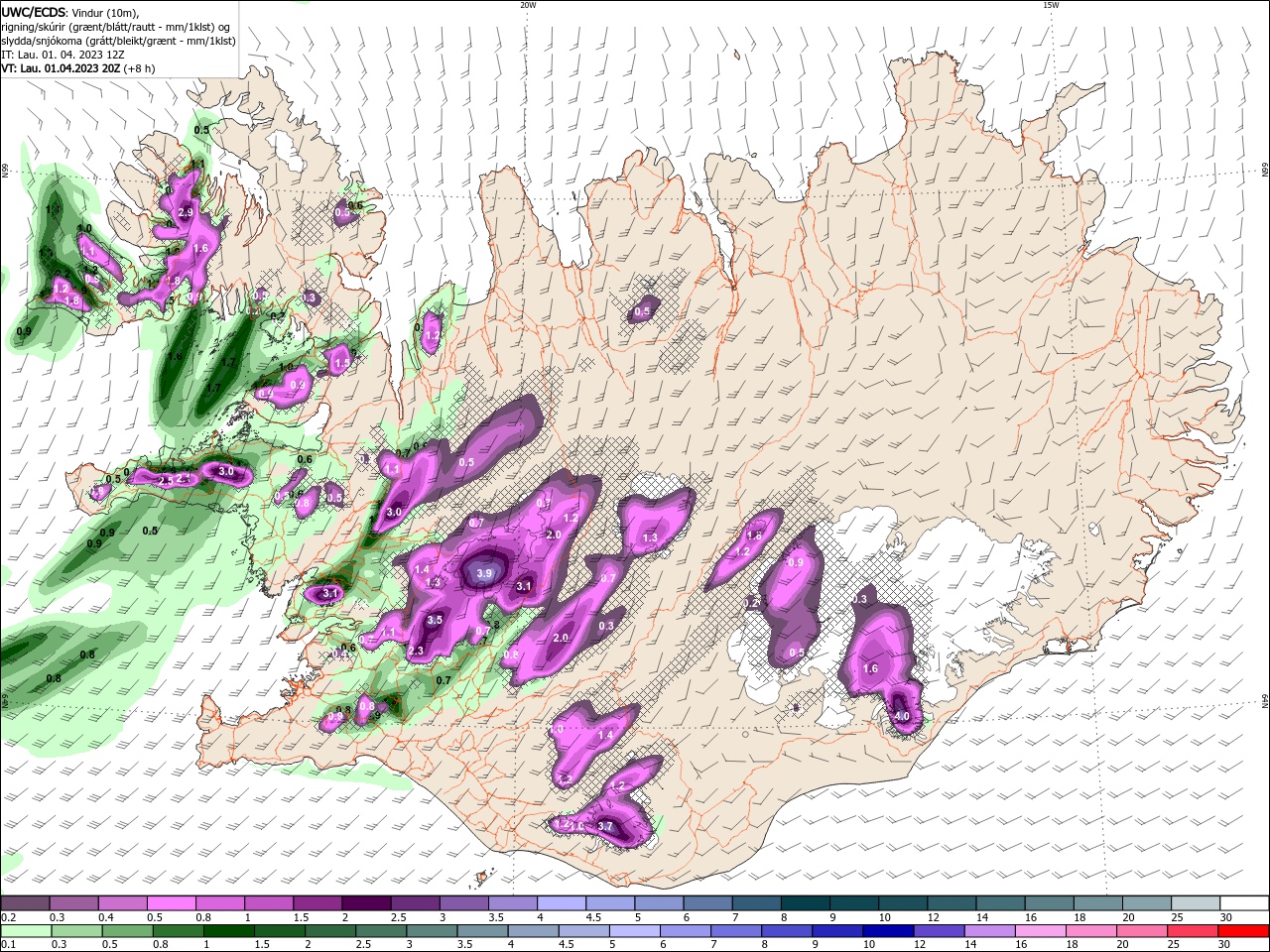Pick the purple legend swatch between 0.4 and 0.5
This screenshot has height=952, width=1270.
[x=122, y=903]
